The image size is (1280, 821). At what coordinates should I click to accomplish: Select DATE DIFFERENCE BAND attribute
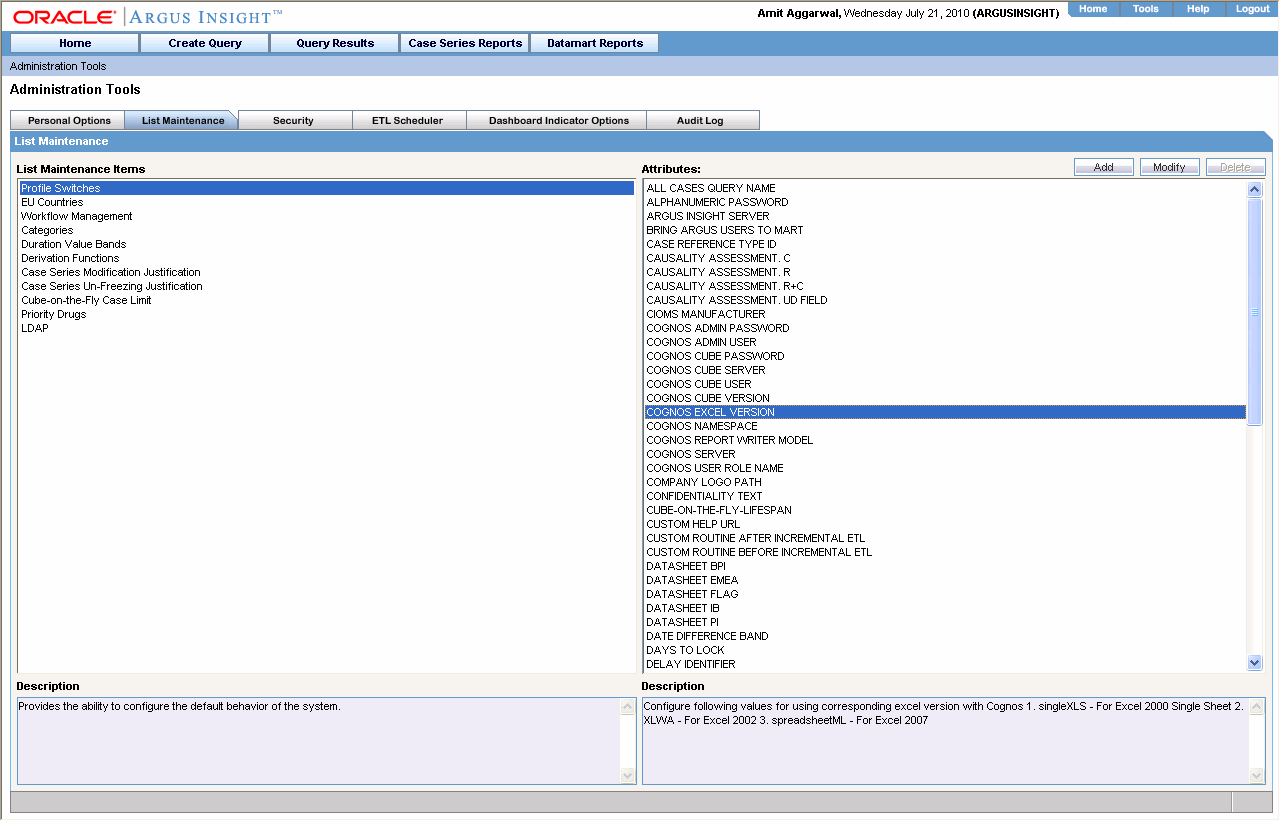point(945,636)
